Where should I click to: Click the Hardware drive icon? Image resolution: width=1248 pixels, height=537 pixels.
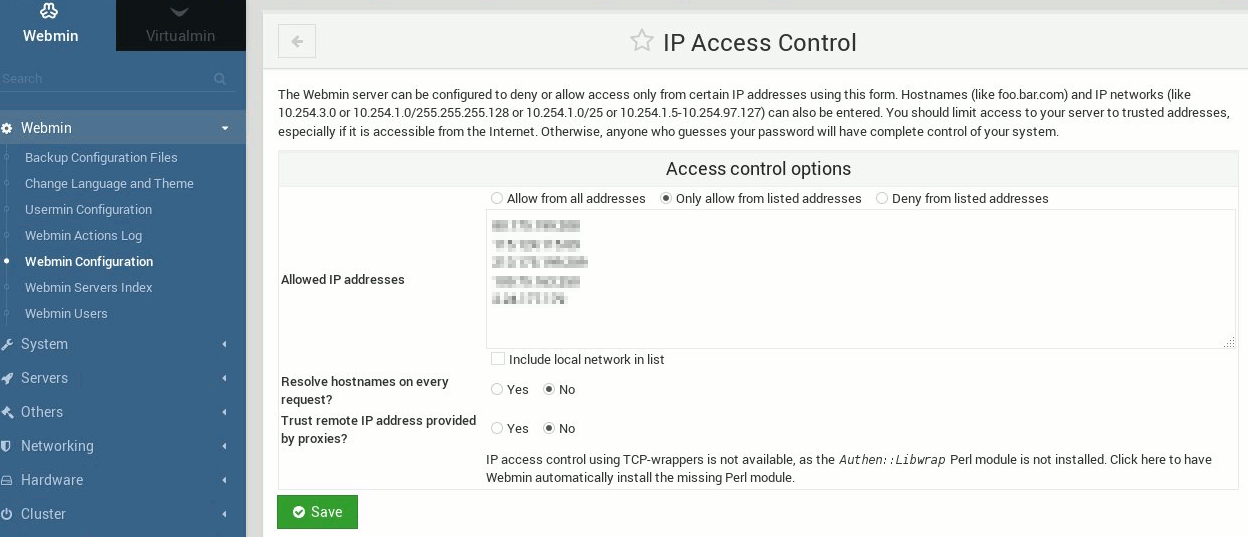7,480
